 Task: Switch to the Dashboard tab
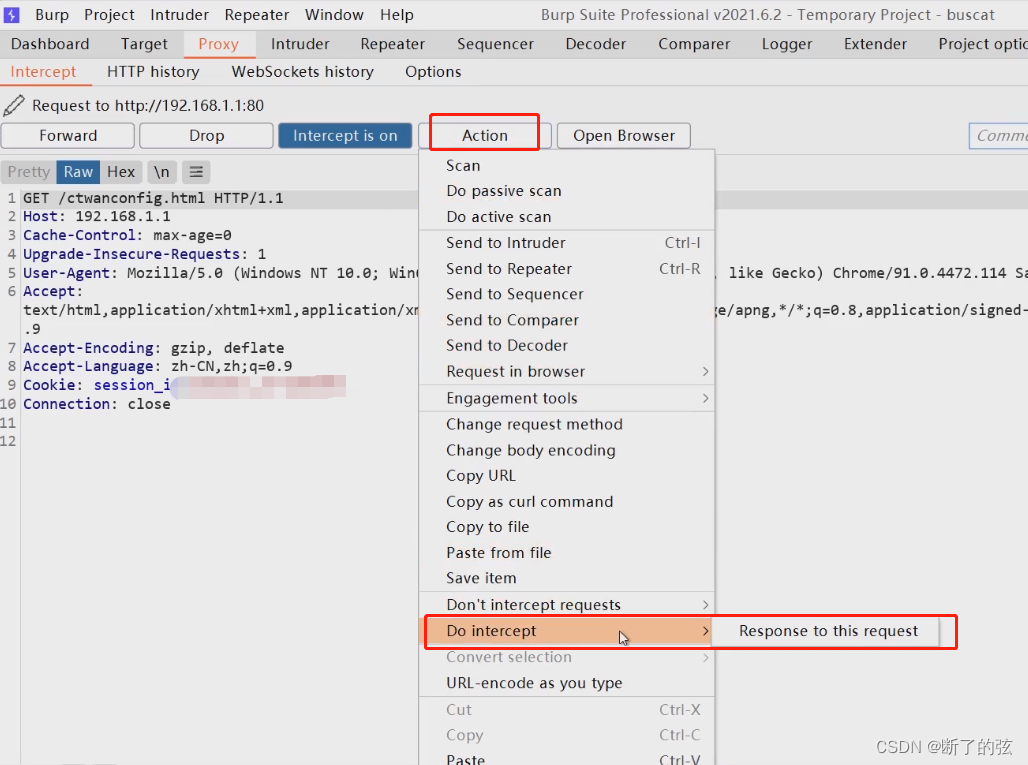coord(50,44)
